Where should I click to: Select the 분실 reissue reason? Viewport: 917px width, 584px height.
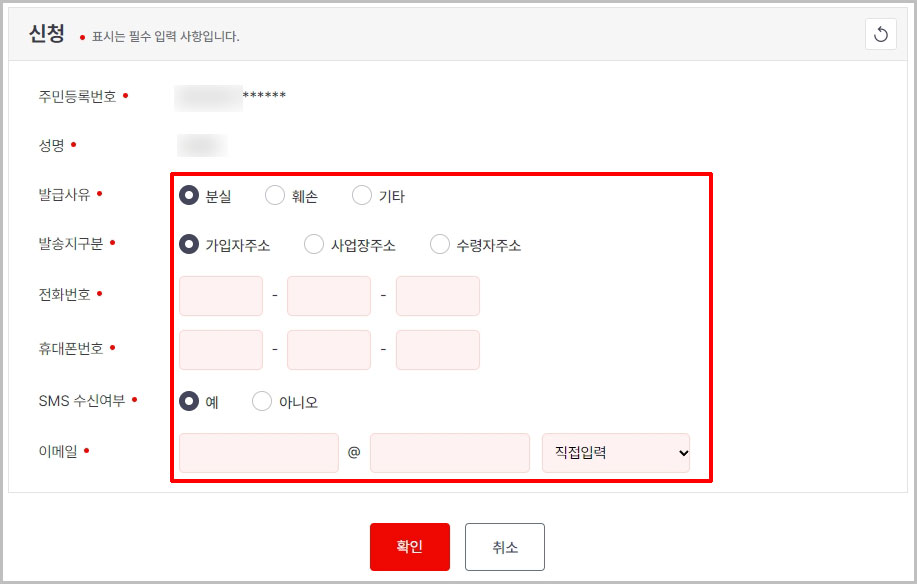[189, 195]
